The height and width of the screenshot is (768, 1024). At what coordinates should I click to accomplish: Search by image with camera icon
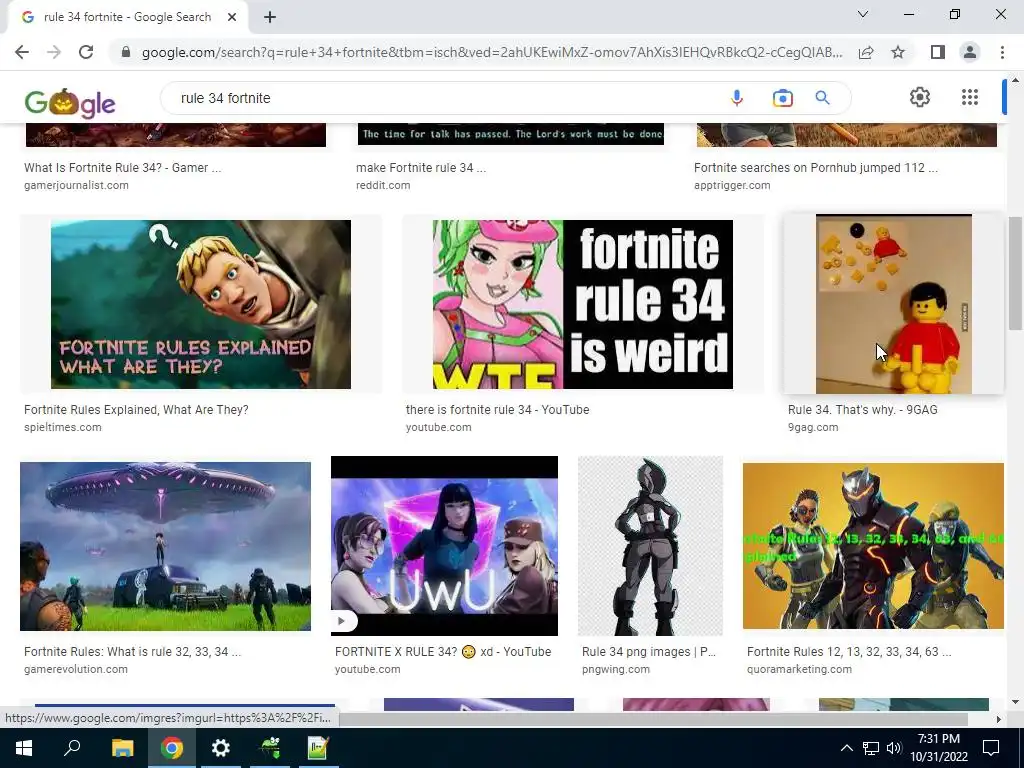click(782, 98)
